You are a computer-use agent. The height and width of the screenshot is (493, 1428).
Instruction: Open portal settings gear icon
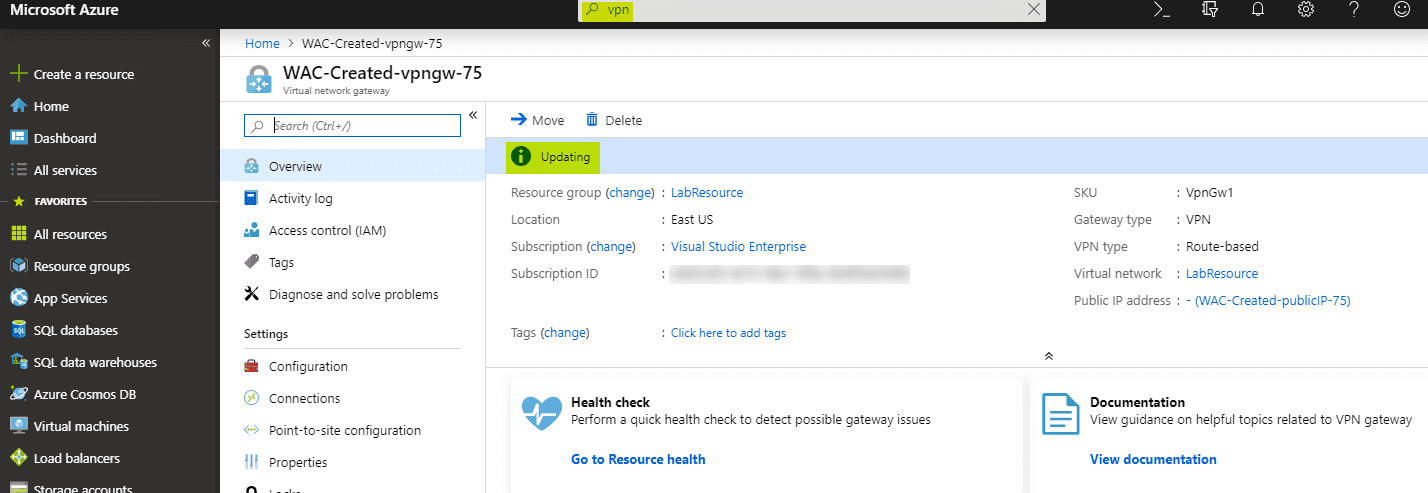[x=1305, y=10]
